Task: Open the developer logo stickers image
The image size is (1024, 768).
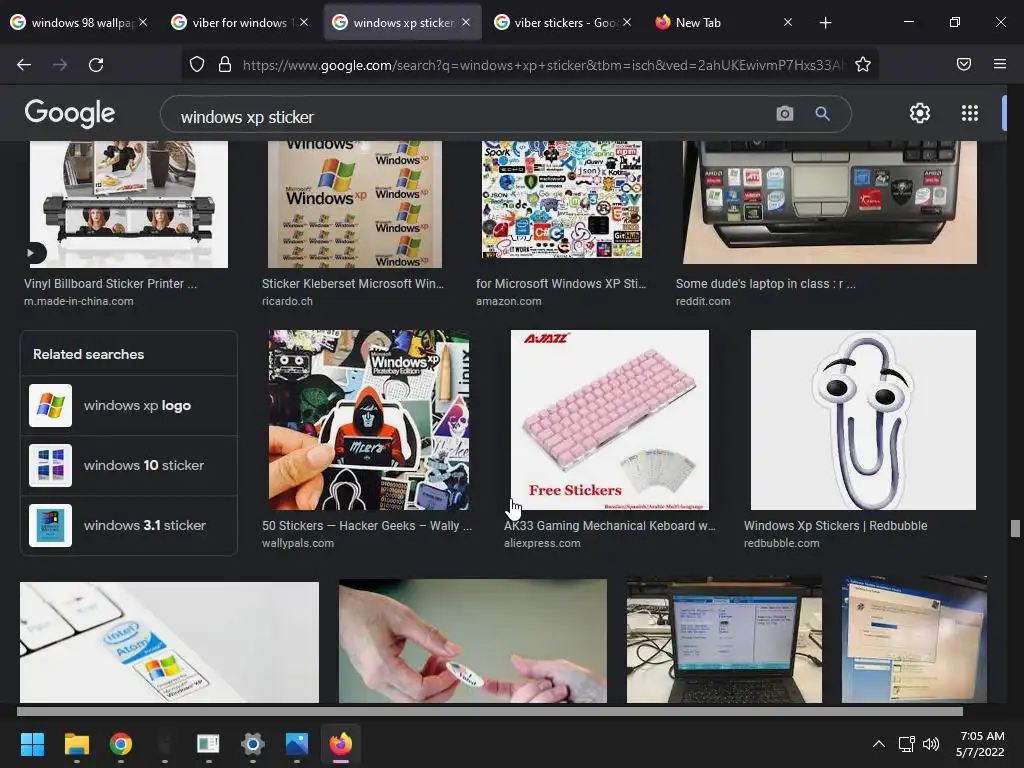Action: [562, 200]
